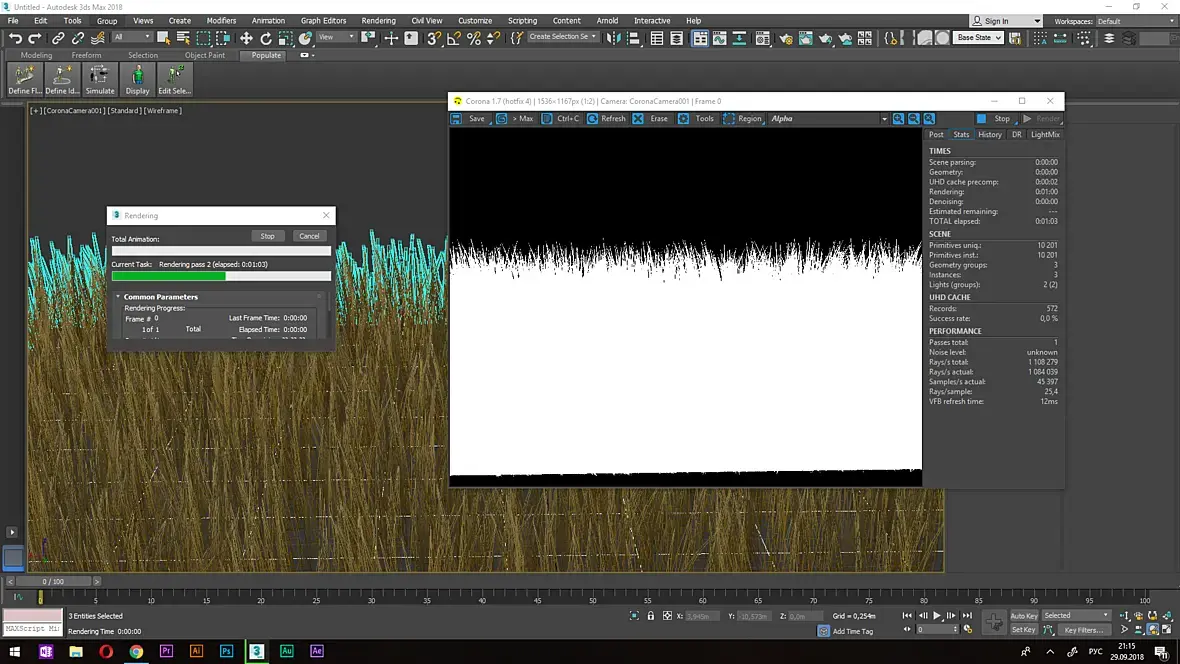Toggle the selection lock padlock
This screenshot has height=664, width=1180.
pyautogui.click(x=651, y=616)
